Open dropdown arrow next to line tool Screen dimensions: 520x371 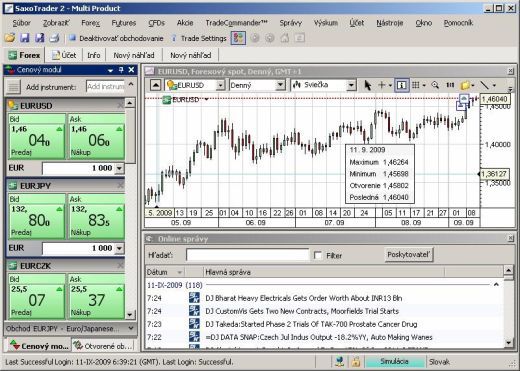point(494,86)
